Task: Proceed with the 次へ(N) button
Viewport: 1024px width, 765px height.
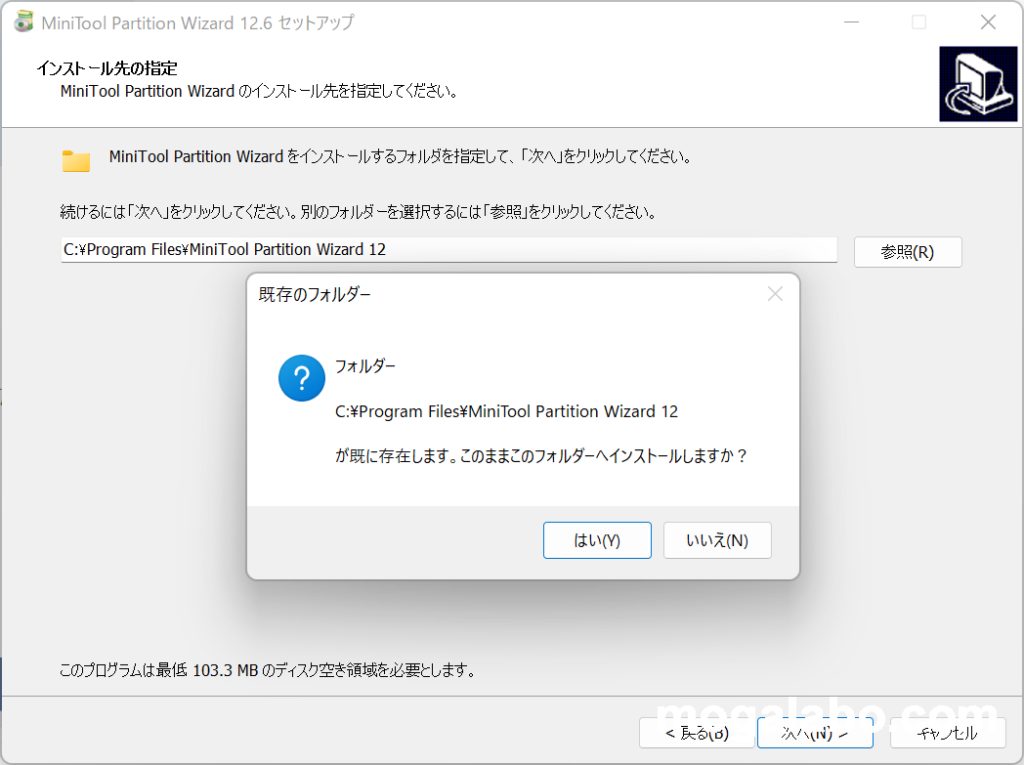Action: [815, 733]
